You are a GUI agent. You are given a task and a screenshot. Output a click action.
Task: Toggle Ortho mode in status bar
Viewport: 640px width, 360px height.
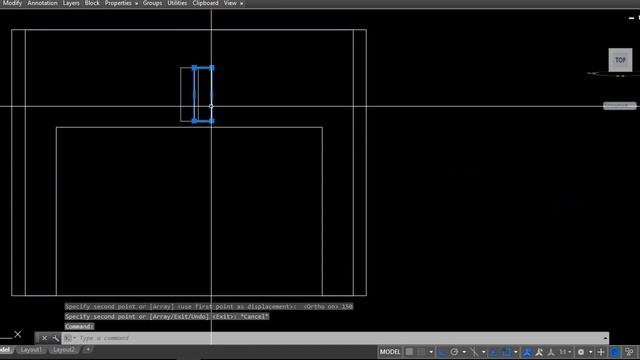pyautogui.click(x=441, y=352)
